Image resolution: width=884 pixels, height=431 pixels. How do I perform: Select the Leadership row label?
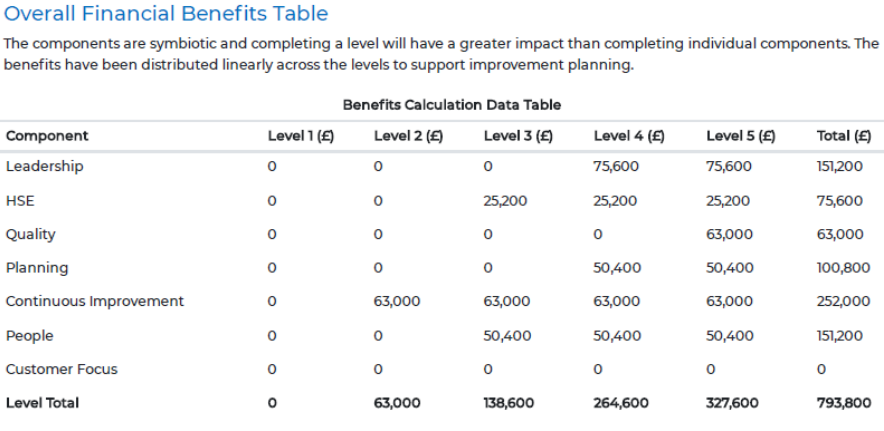coord(44,166)
